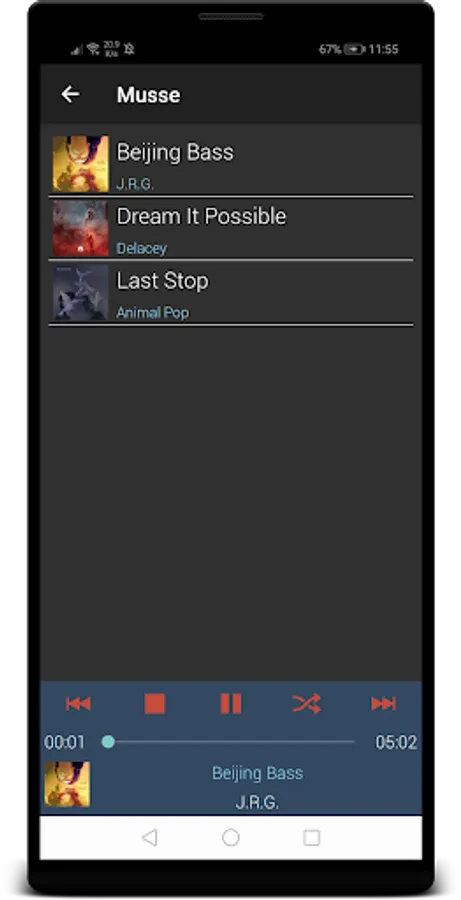
Task: Tap the Android back navigation button
Action: coord(149,838)
